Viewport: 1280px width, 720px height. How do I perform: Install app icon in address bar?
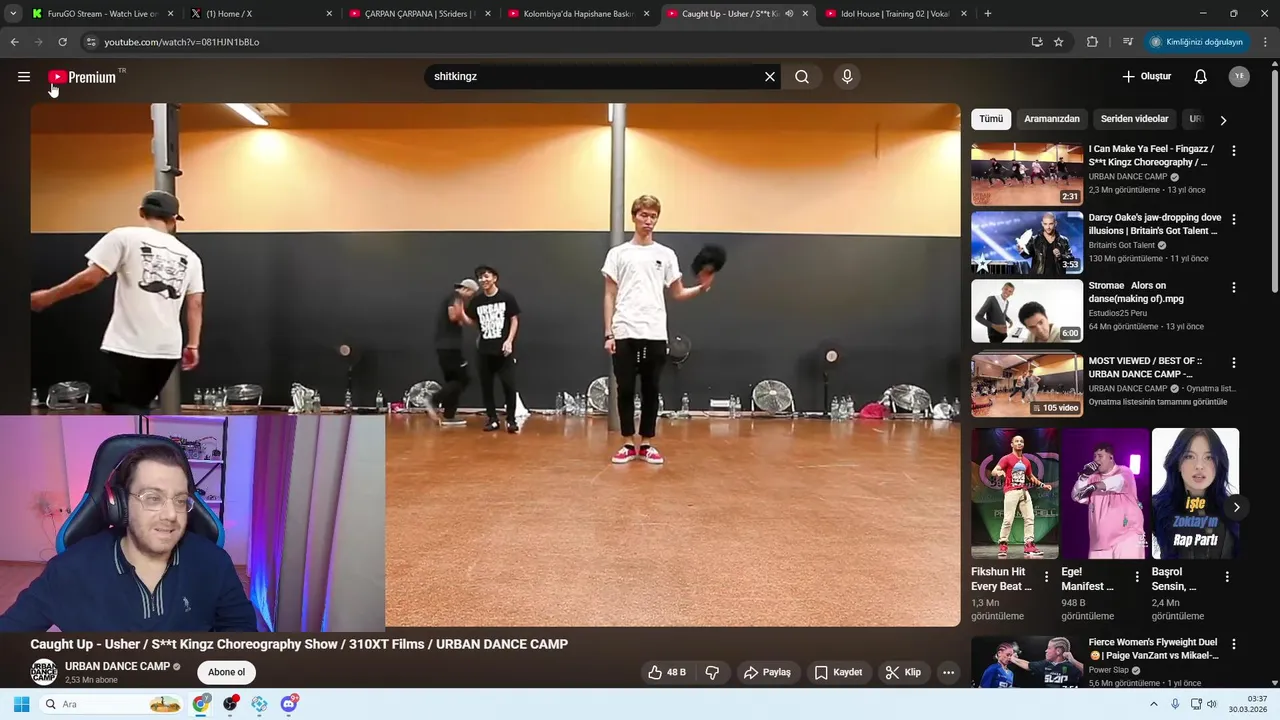1037,42
